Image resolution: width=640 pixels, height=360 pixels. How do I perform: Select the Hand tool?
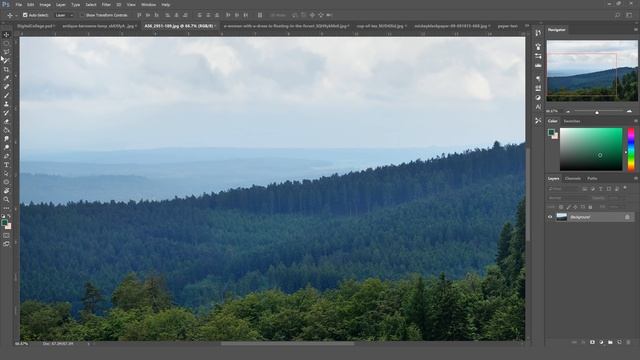tap(6, 191)
